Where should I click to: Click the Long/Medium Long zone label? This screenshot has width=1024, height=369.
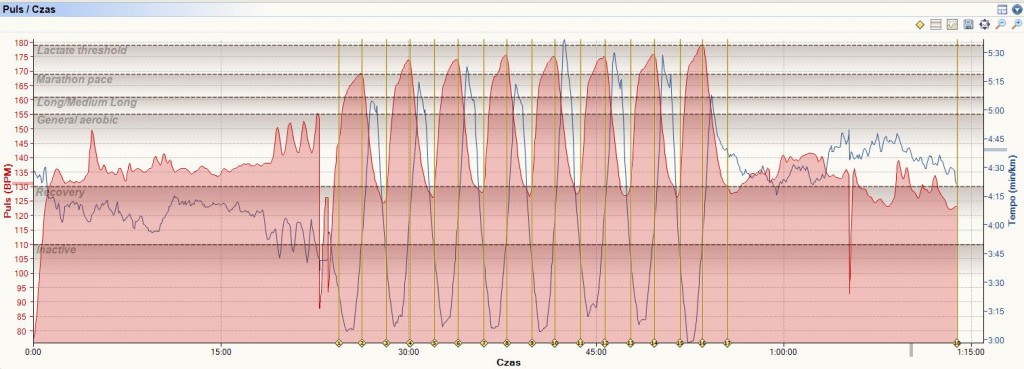(87, 103)
